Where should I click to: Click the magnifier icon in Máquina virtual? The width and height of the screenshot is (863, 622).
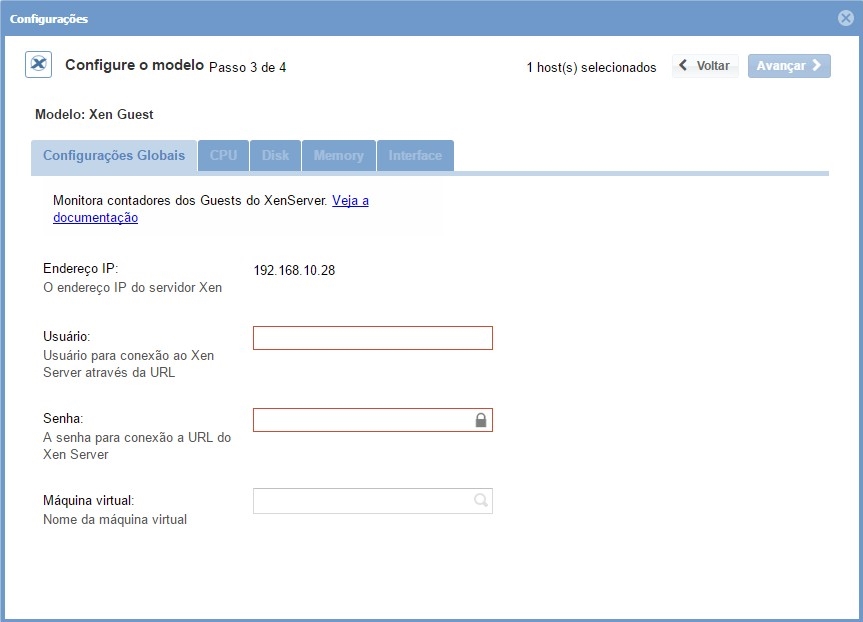[x=481, y=501]
